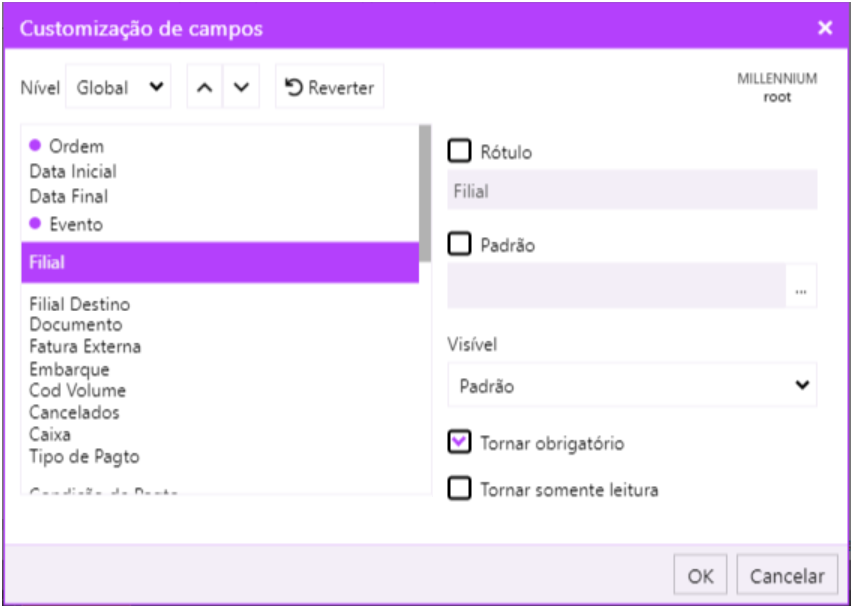Viewport: 853px width, 609px height.
Task: Select Ordem in the field list
Action: pyautogui.click(x=76, y=146)
